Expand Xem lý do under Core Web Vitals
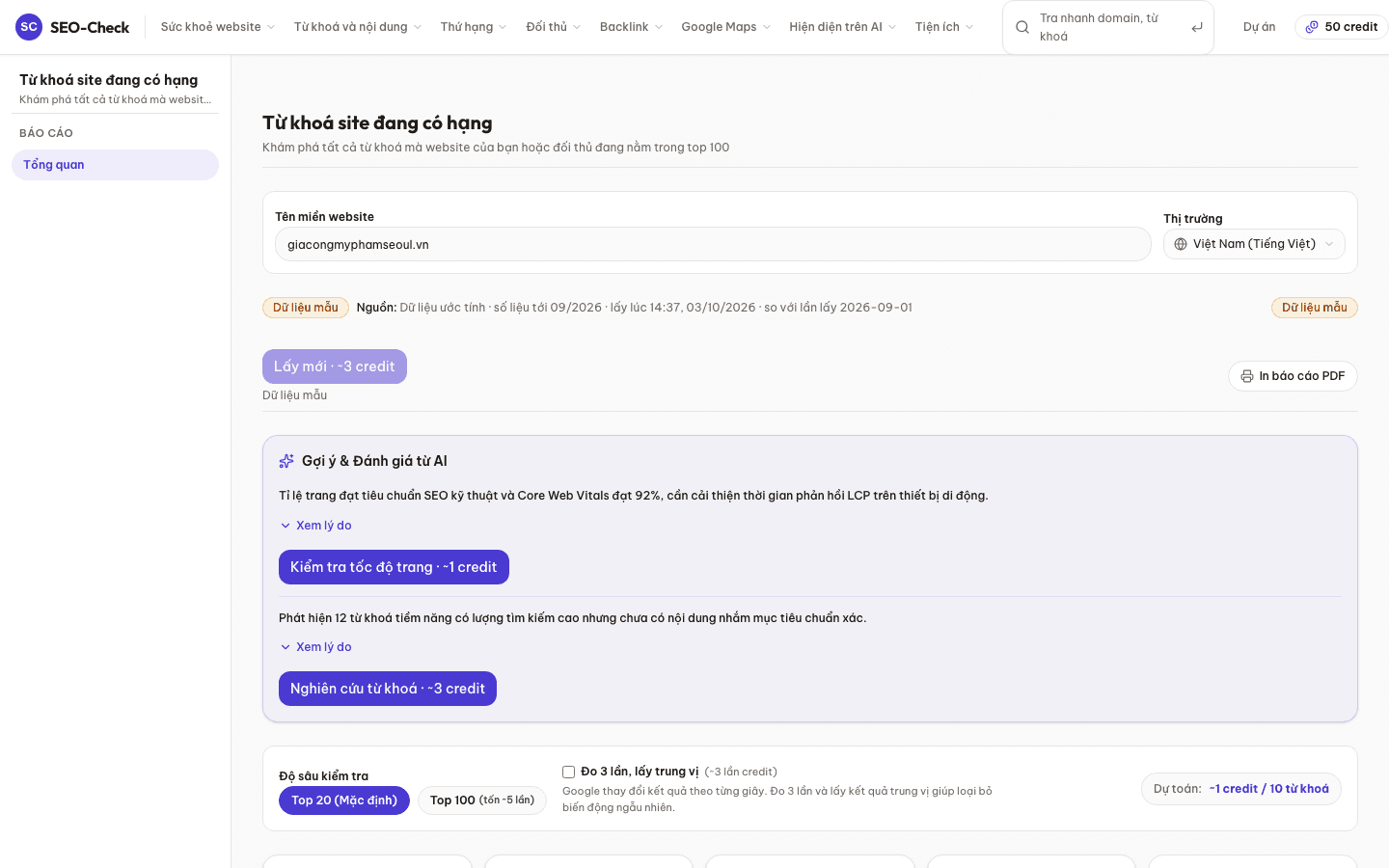1389x868 pixels. click(315, 526)
